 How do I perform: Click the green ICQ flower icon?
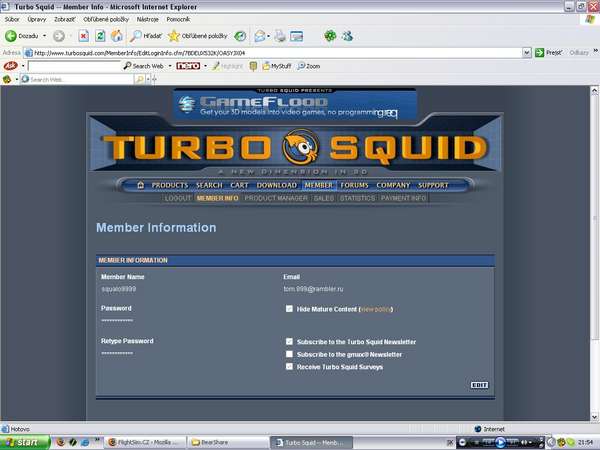330,36
